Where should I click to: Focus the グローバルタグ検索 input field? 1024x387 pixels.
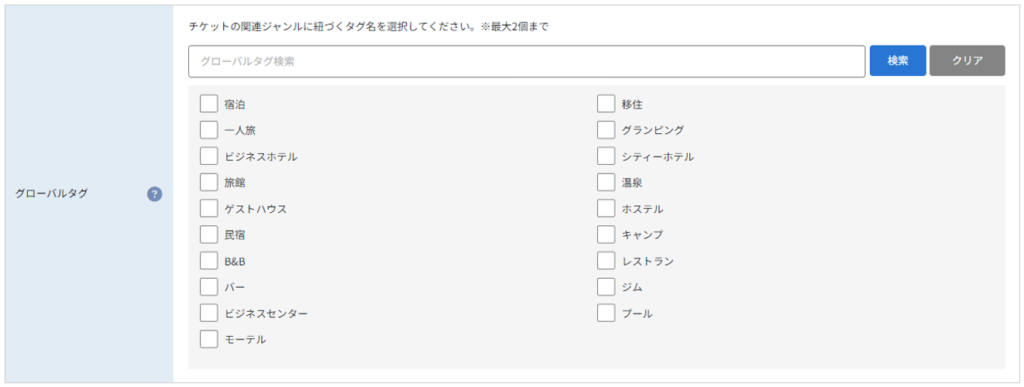tap(526, 61)
